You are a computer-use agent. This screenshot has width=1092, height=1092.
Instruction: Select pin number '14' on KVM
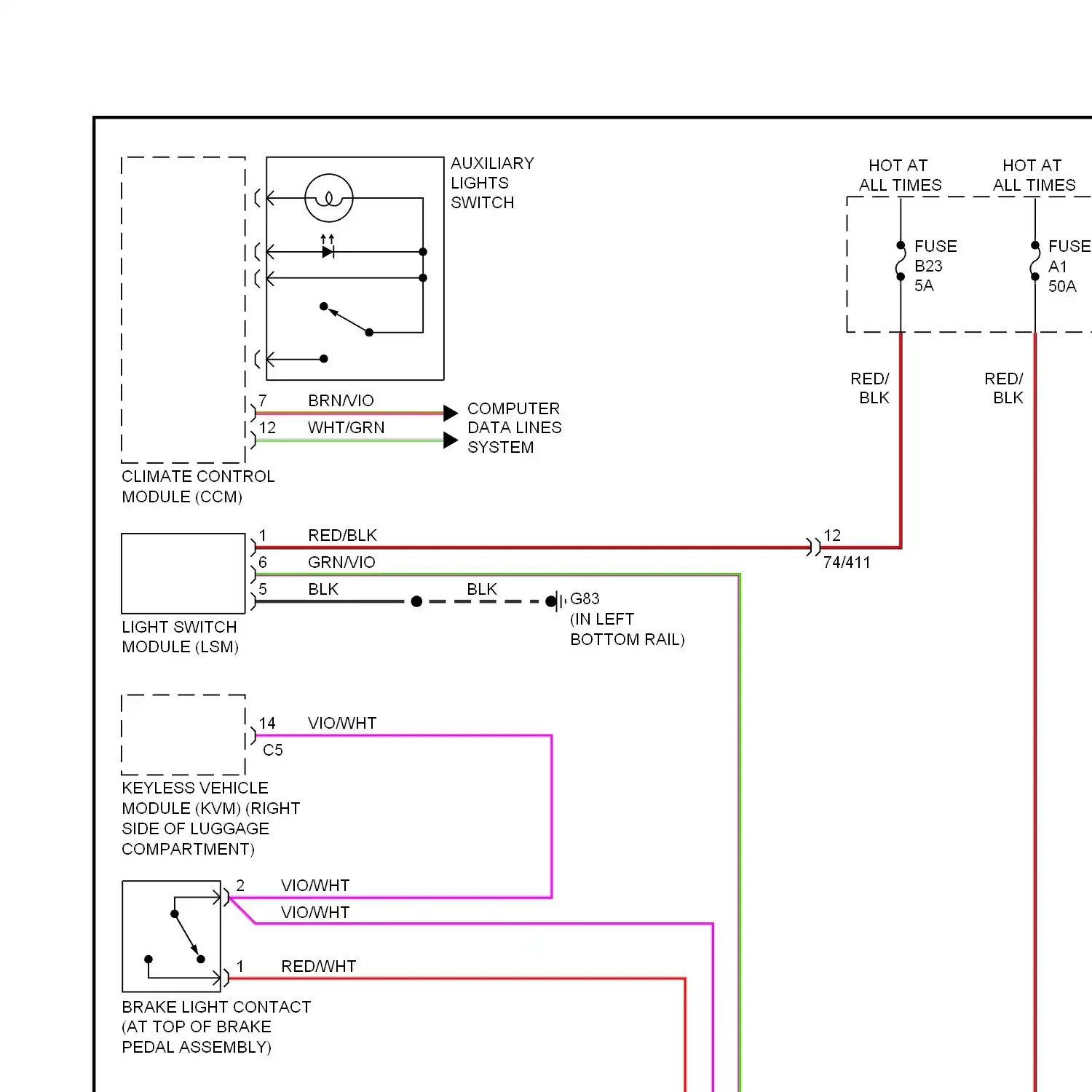[267, 723]
